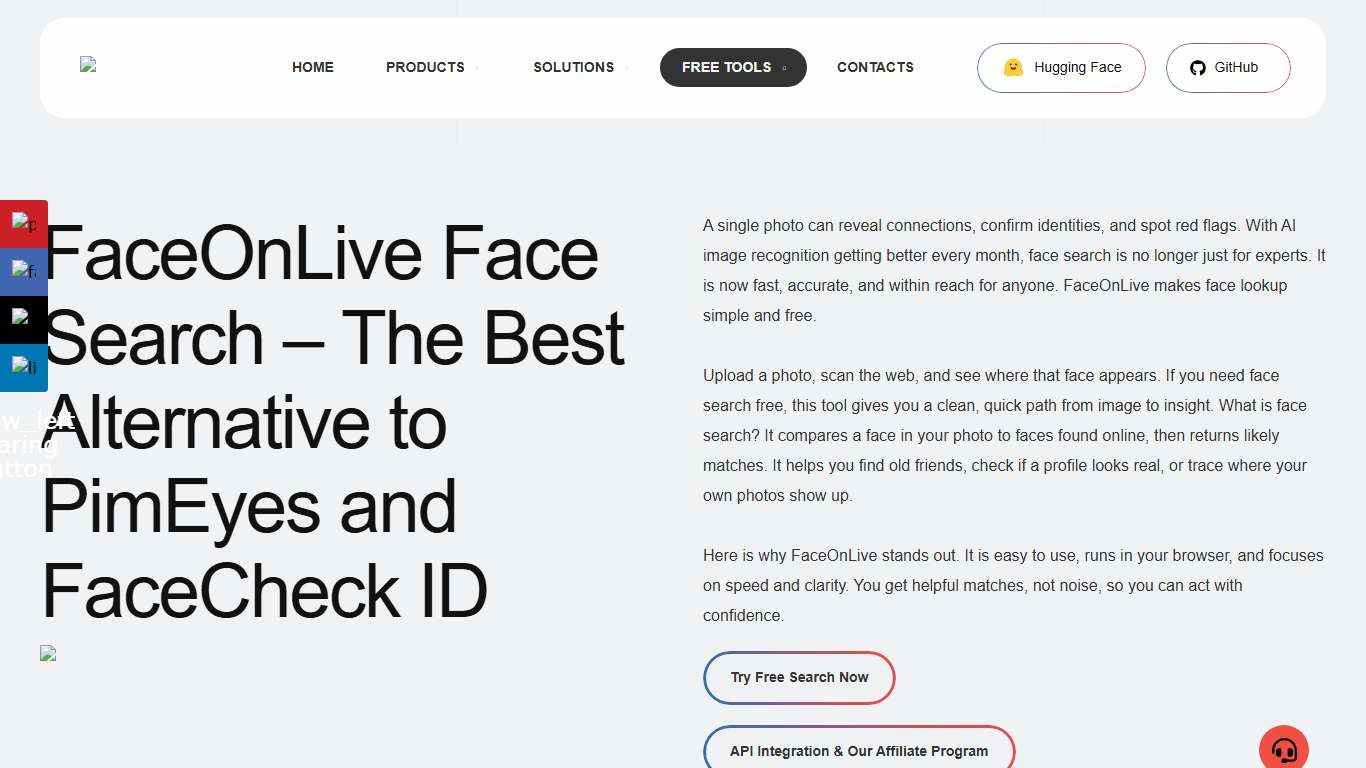Click the Try Free Search Now button

point(799,677)
